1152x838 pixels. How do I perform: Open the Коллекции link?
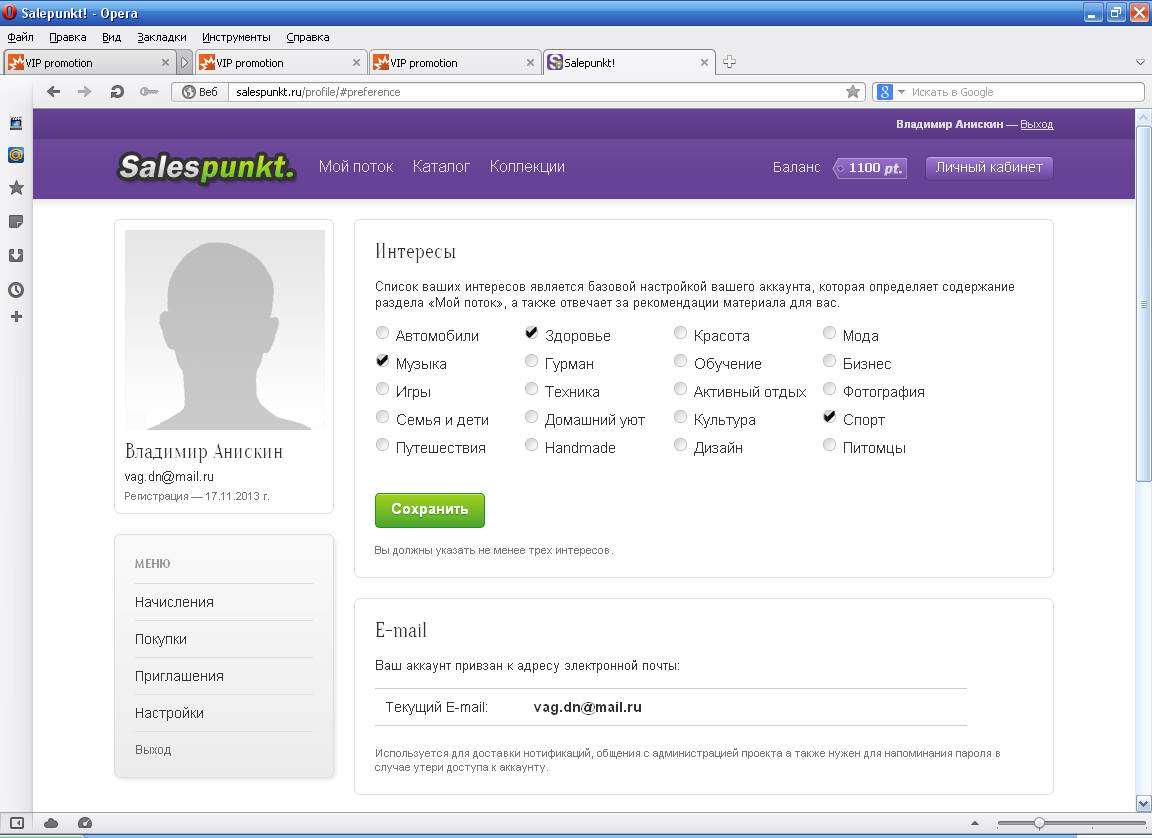point(527,167)
